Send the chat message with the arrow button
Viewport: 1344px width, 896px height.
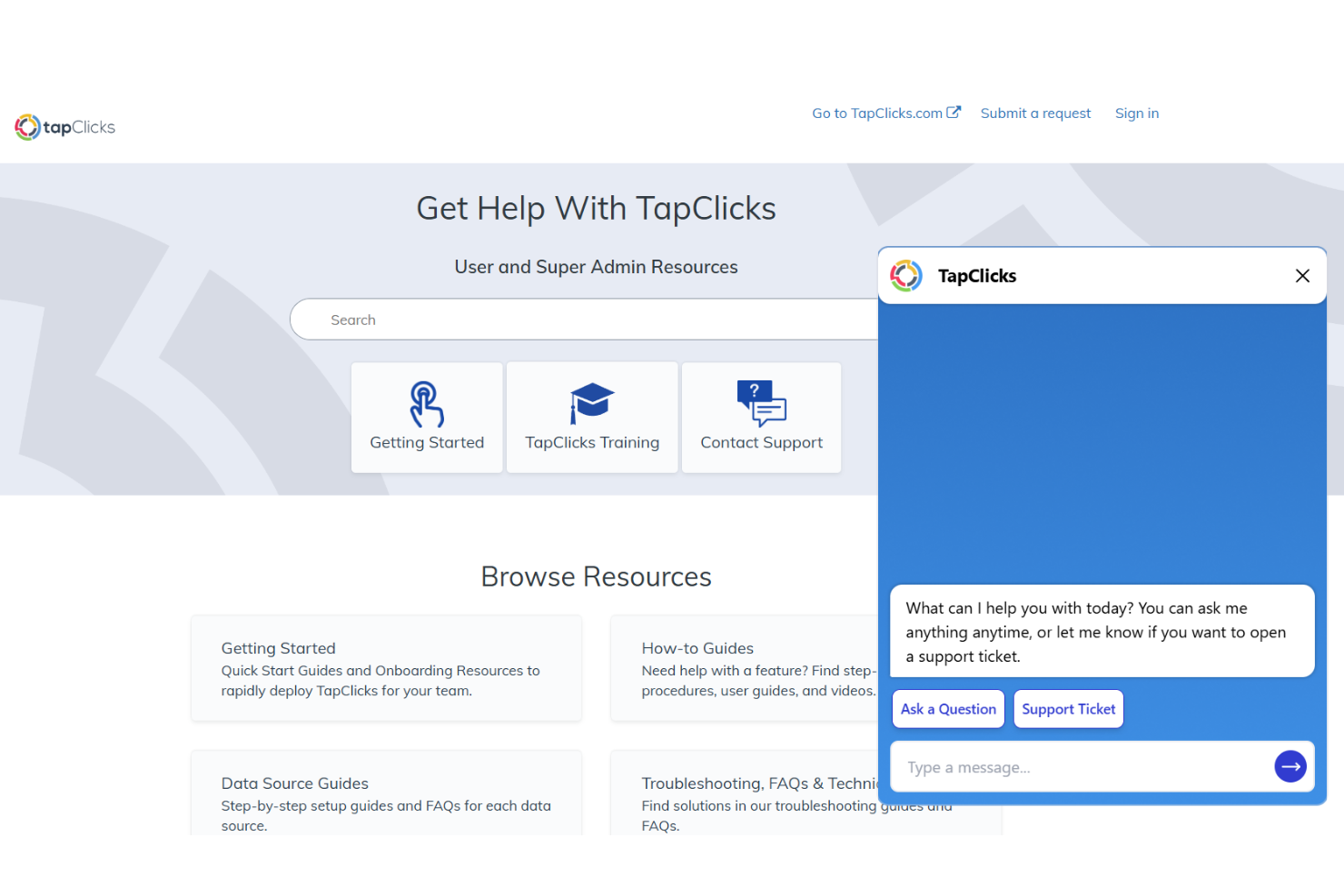click(1290, 766)
